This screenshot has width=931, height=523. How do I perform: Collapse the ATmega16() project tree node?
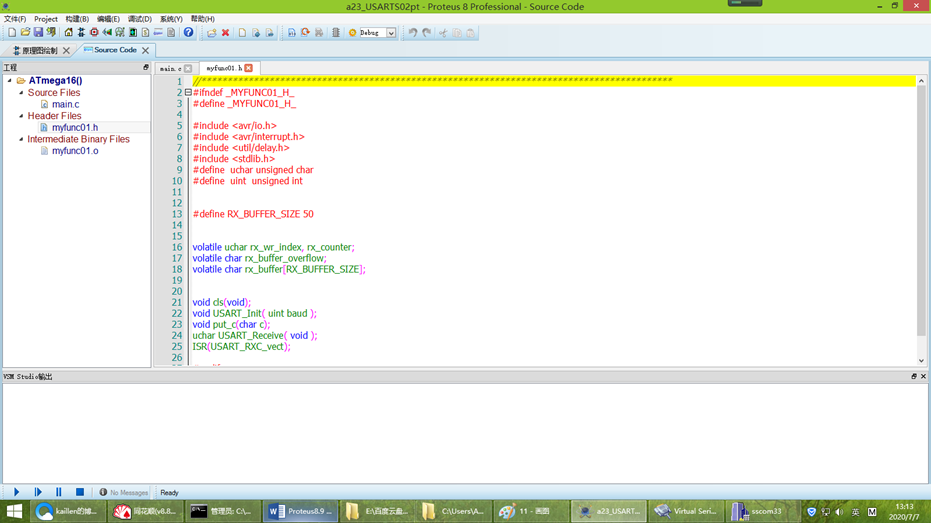pyautogui.click(x=10, y=80)
